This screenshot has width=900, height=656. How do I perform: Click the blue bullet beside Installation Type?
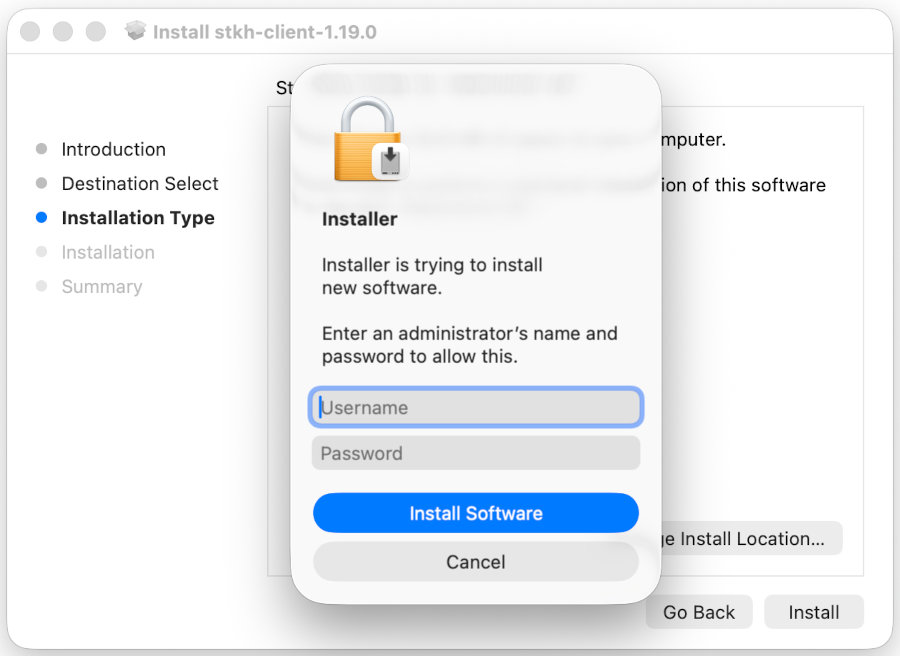(41, 218)
